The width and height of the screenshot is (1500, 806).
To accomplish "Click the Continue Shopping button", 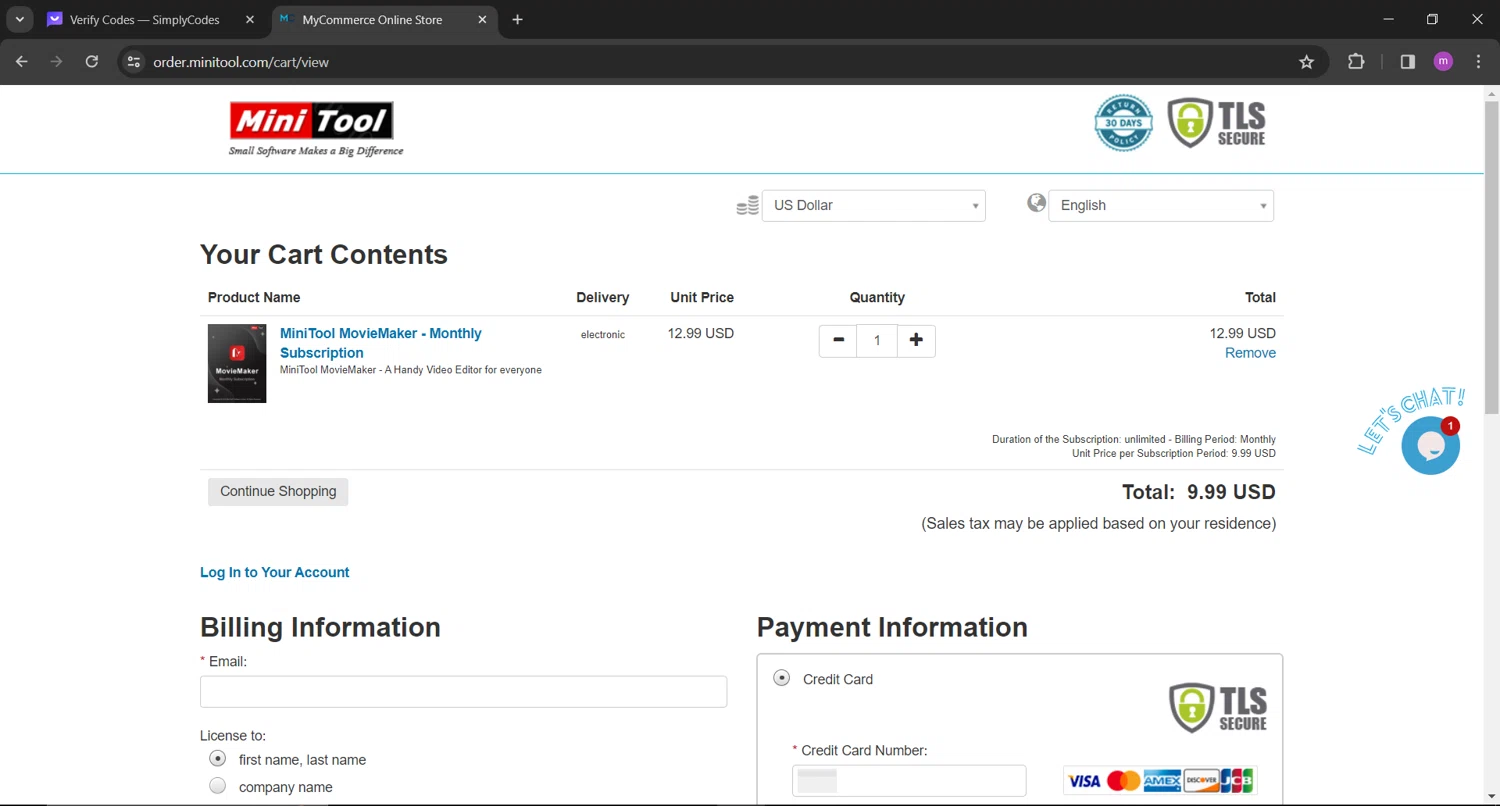I will pyautogui.click(x=278, y=491).
